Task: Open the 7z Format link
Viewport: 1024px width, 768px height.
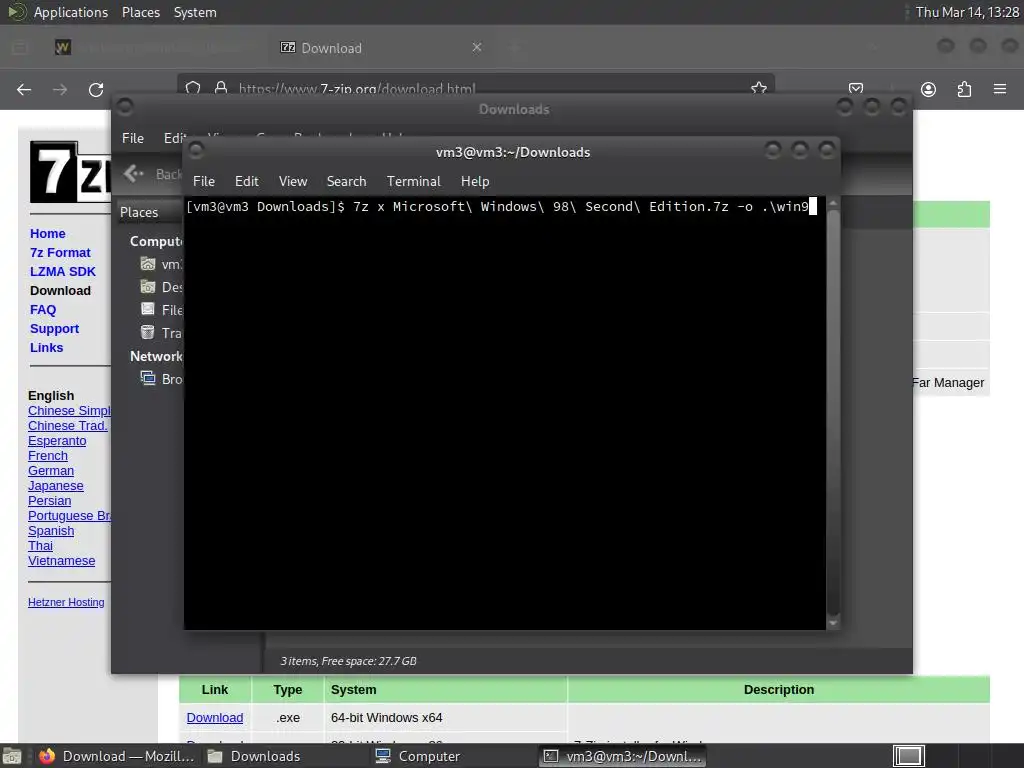Action: tap(60, 253)
